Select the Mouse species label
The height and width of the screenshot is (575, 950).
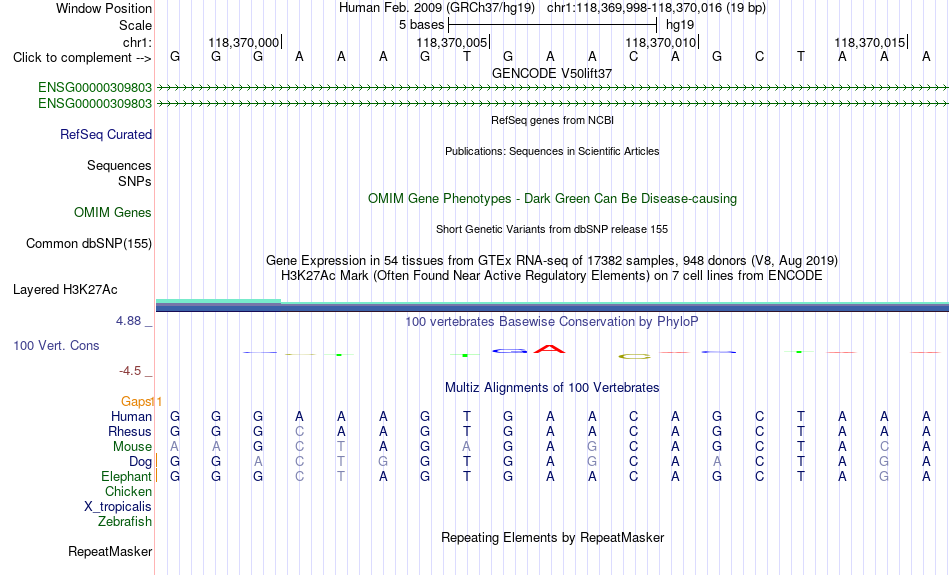pyautogui.click(x=132, y=447)
